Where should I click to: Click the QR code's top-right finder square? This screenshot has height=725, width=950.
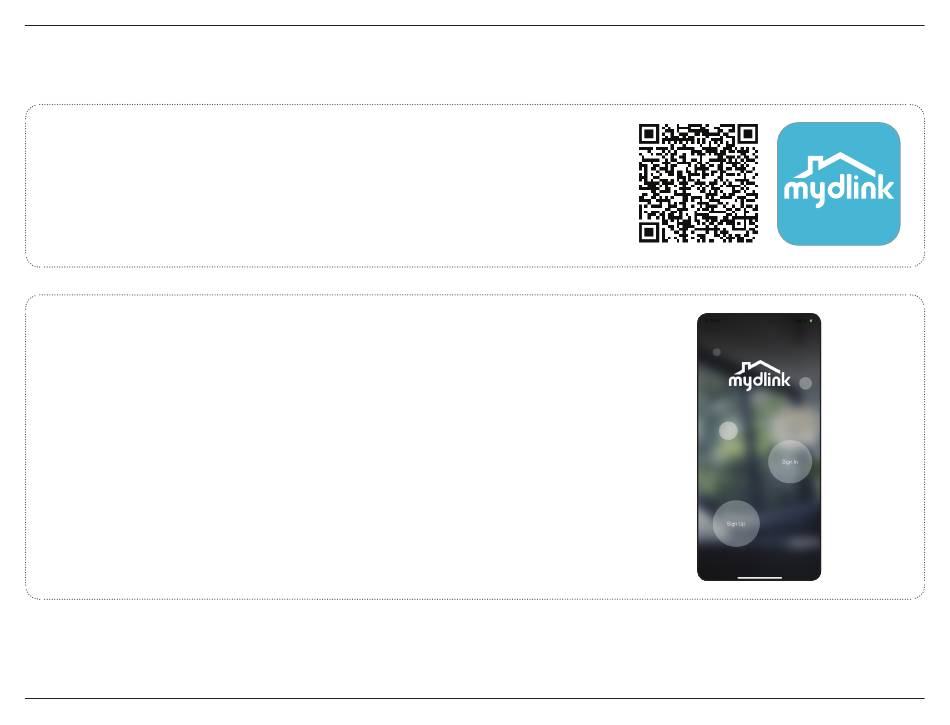748,134
